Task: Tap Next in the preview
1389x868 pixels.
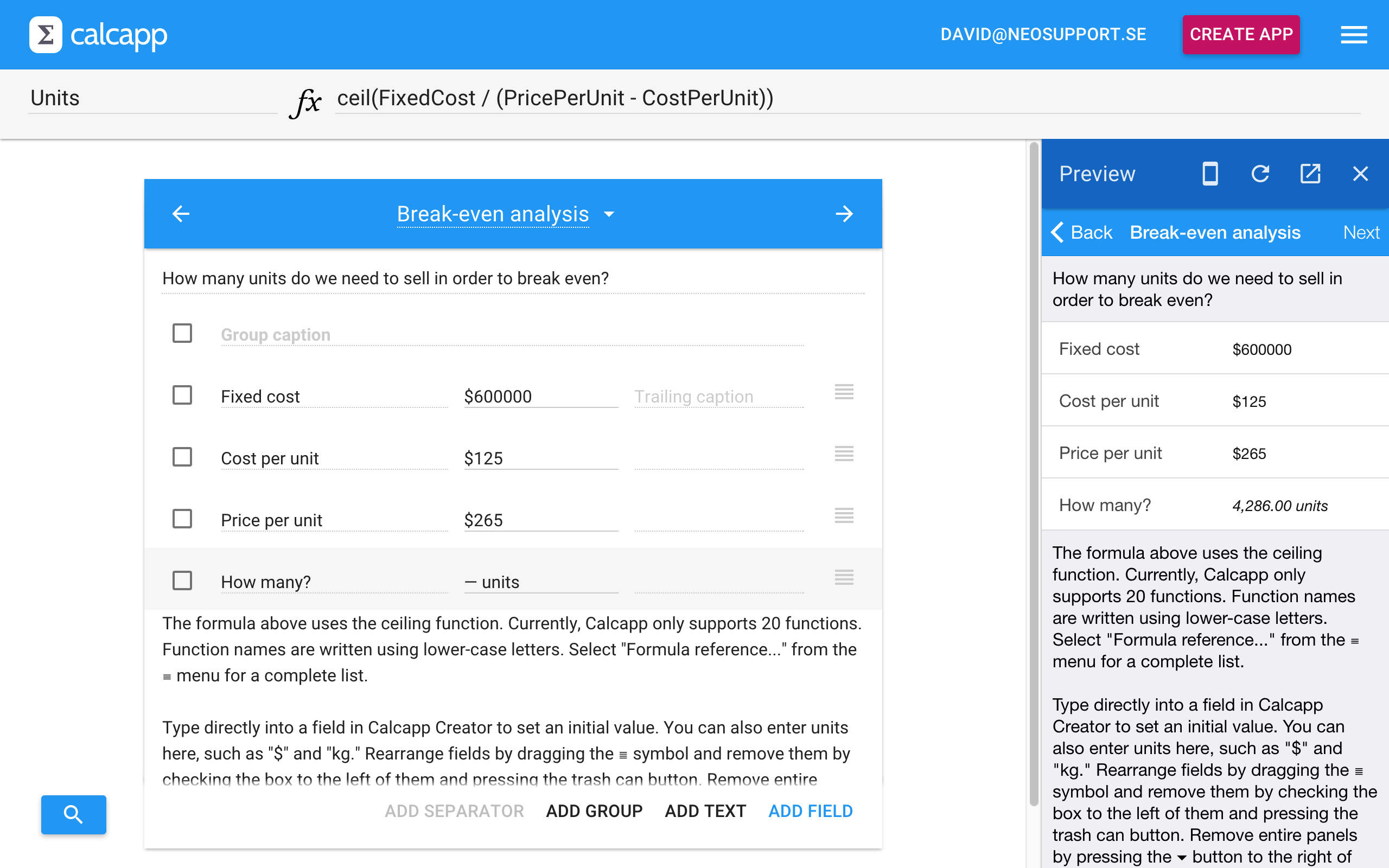Action: click(x=1361, y=233)
